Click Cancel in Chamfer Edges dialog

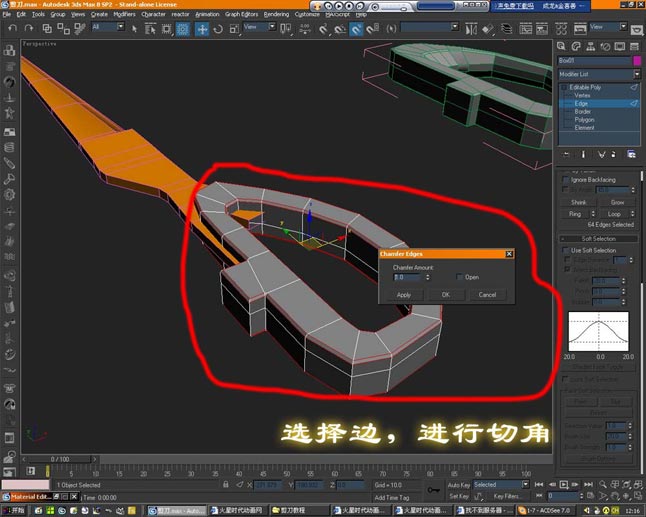point(487,295)
